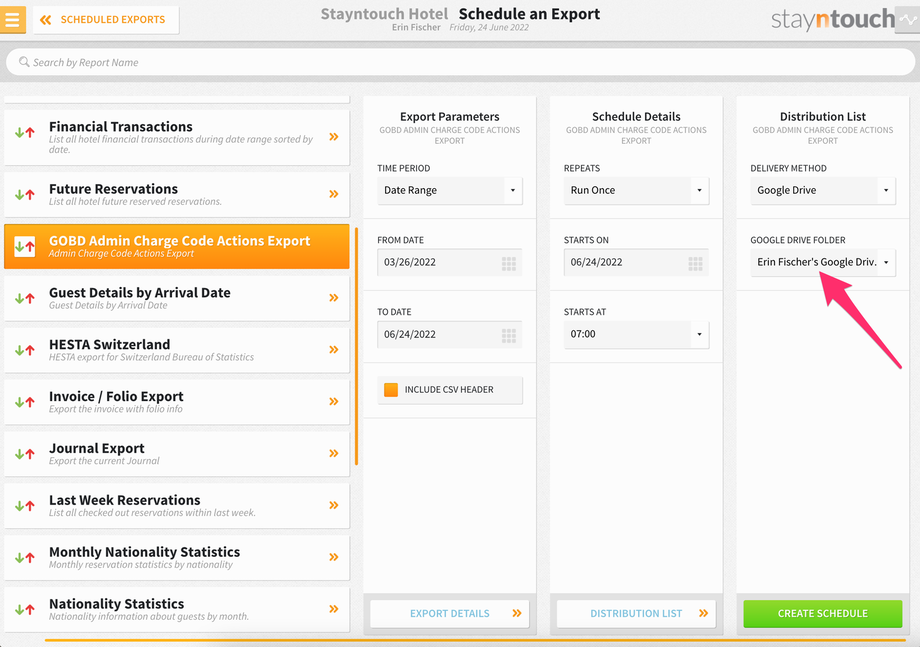Image resolution: width=920 pixels, height=647 pixels.
Task: Open the Delivery Method dropdown
Action: point(823,190)
